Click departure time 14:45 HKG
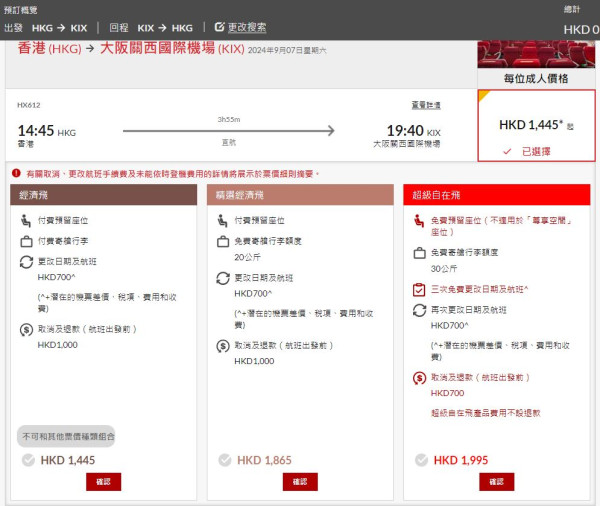Image resolution: width=600 pixels, height=506 pixels. coord(47,131)
